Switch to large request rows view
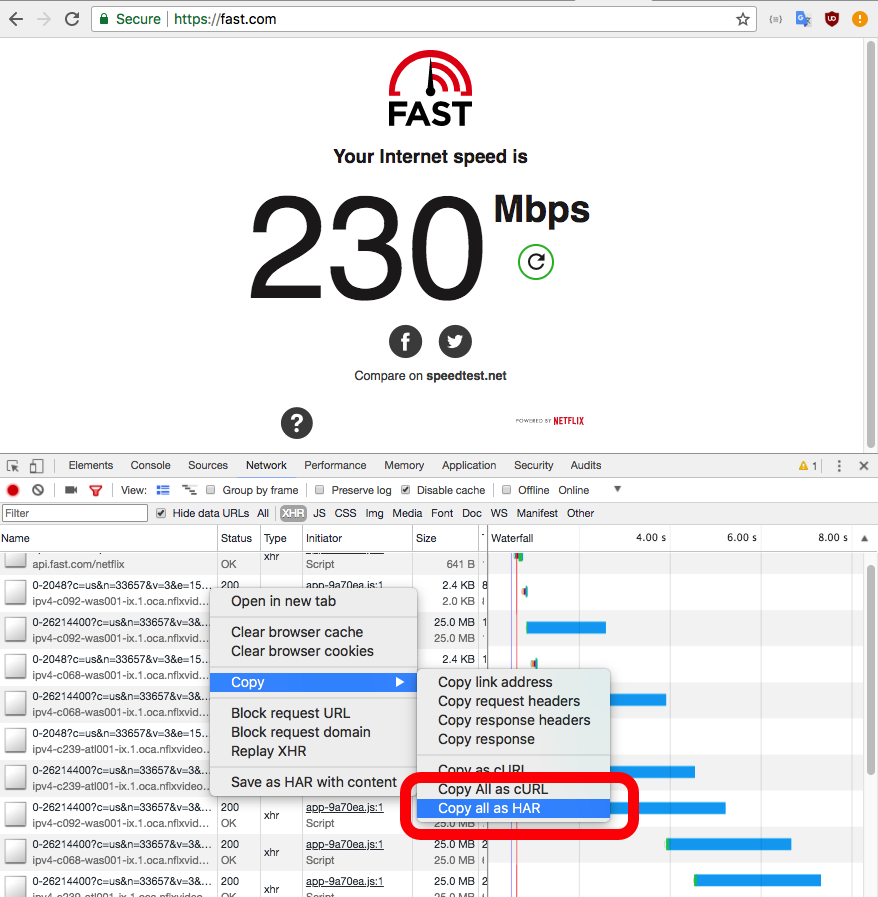878x897 pixels. click(x=163, y=490)
